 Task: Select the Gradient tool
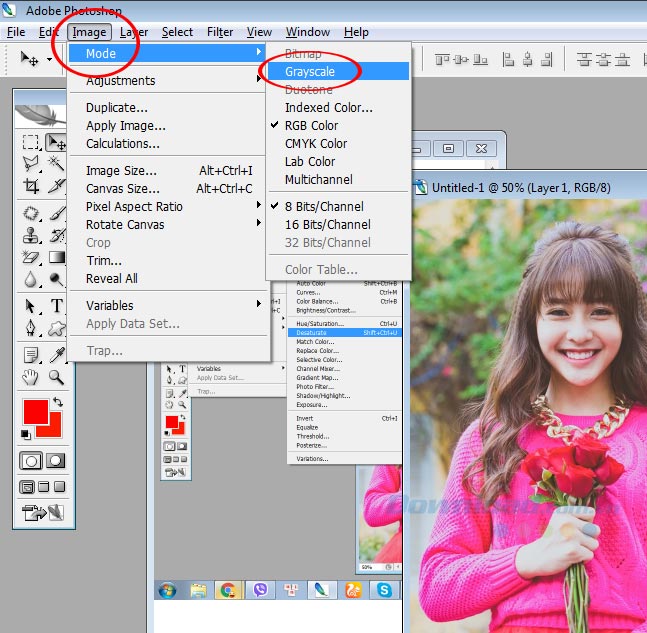56,257
